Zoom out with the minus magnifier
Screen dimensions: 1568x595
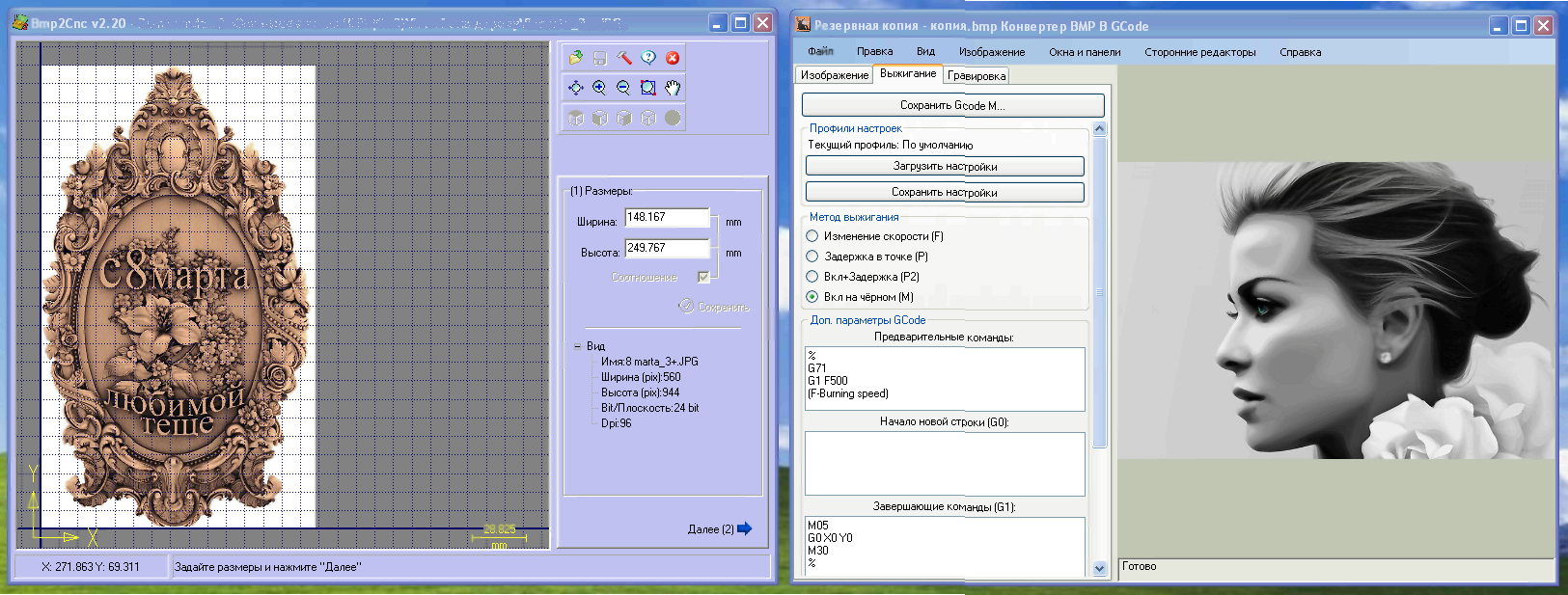[x=624, y=88]
